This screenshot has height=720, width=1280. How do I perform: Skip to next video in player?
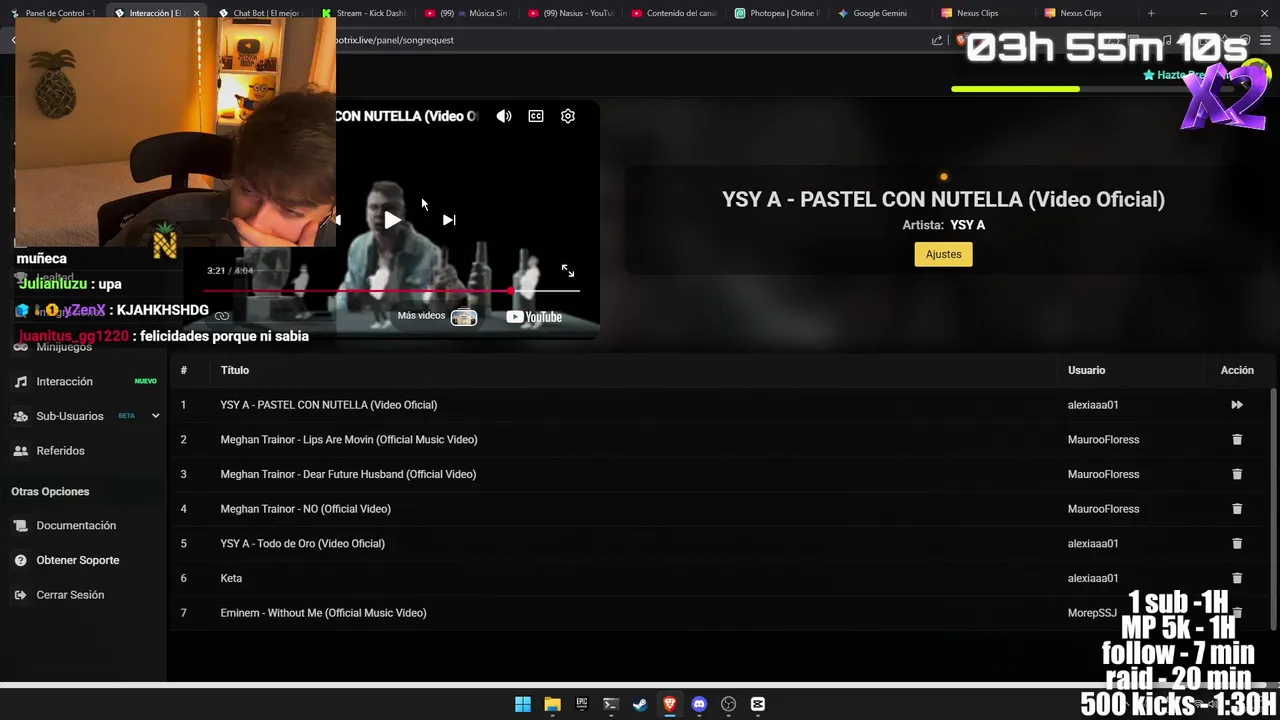449,220
